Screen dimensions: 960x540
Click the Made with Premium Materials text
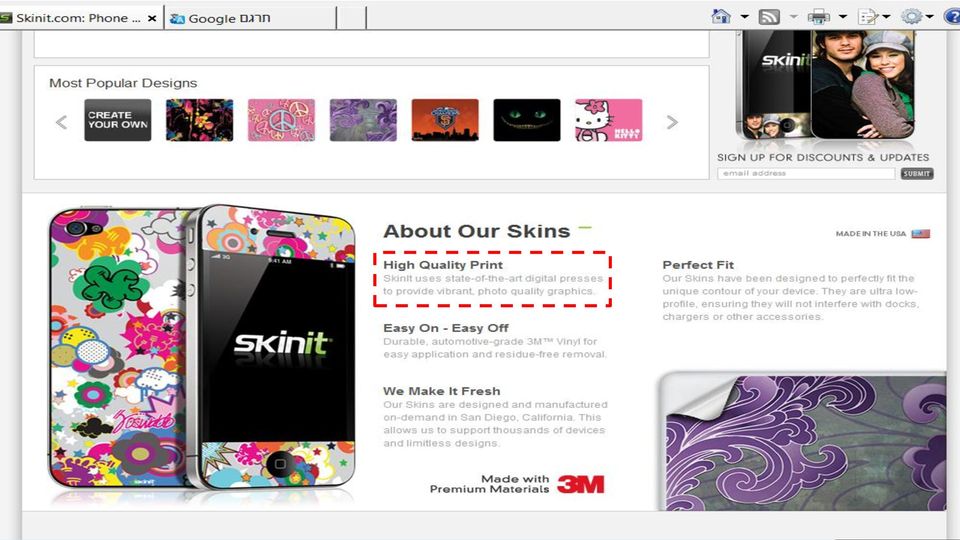coord(489,484)
